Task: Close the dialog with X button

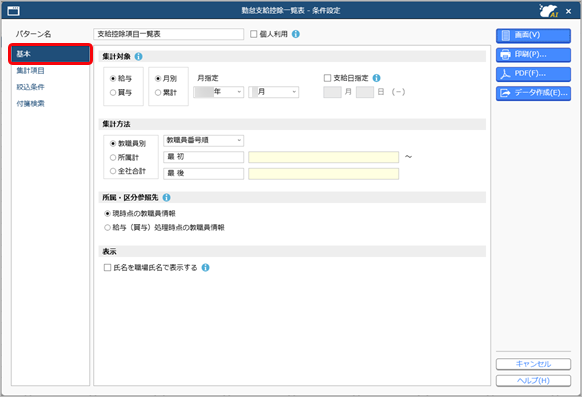Action: [x=568, y=11]
